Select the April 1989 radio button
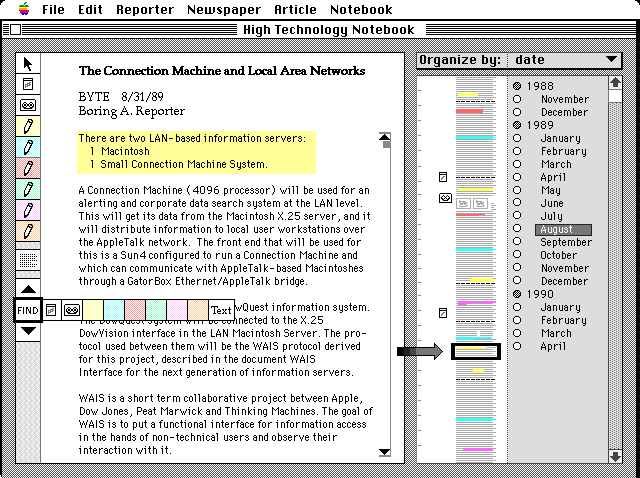 click(517, 177)
